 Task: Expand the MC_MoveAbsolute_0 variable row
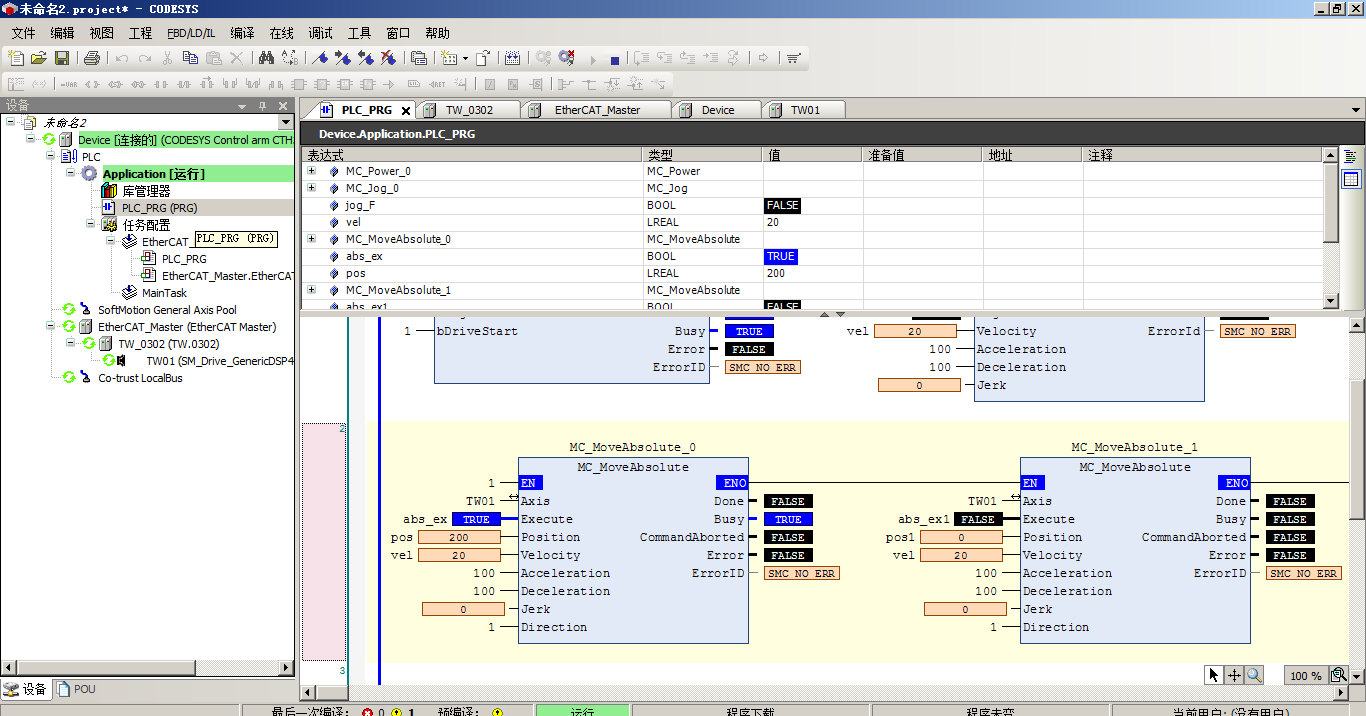311,239
